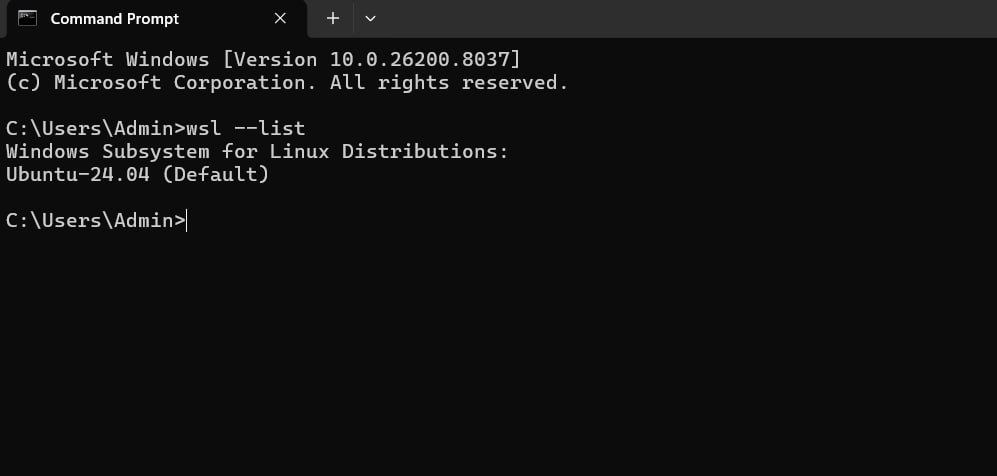Click the "Windows Subsystem for Linux" output text

(168, 151)
